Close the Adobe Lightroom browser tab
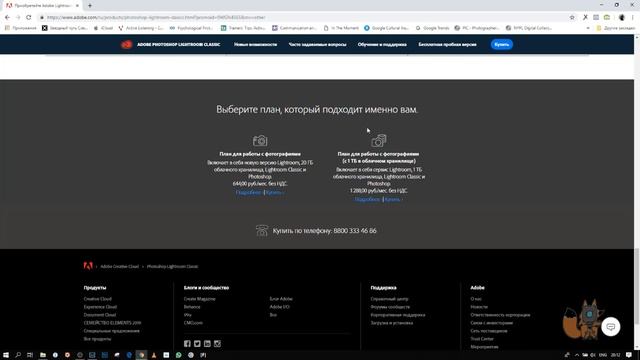Screen dimensions: 640x360 (77, 6)
